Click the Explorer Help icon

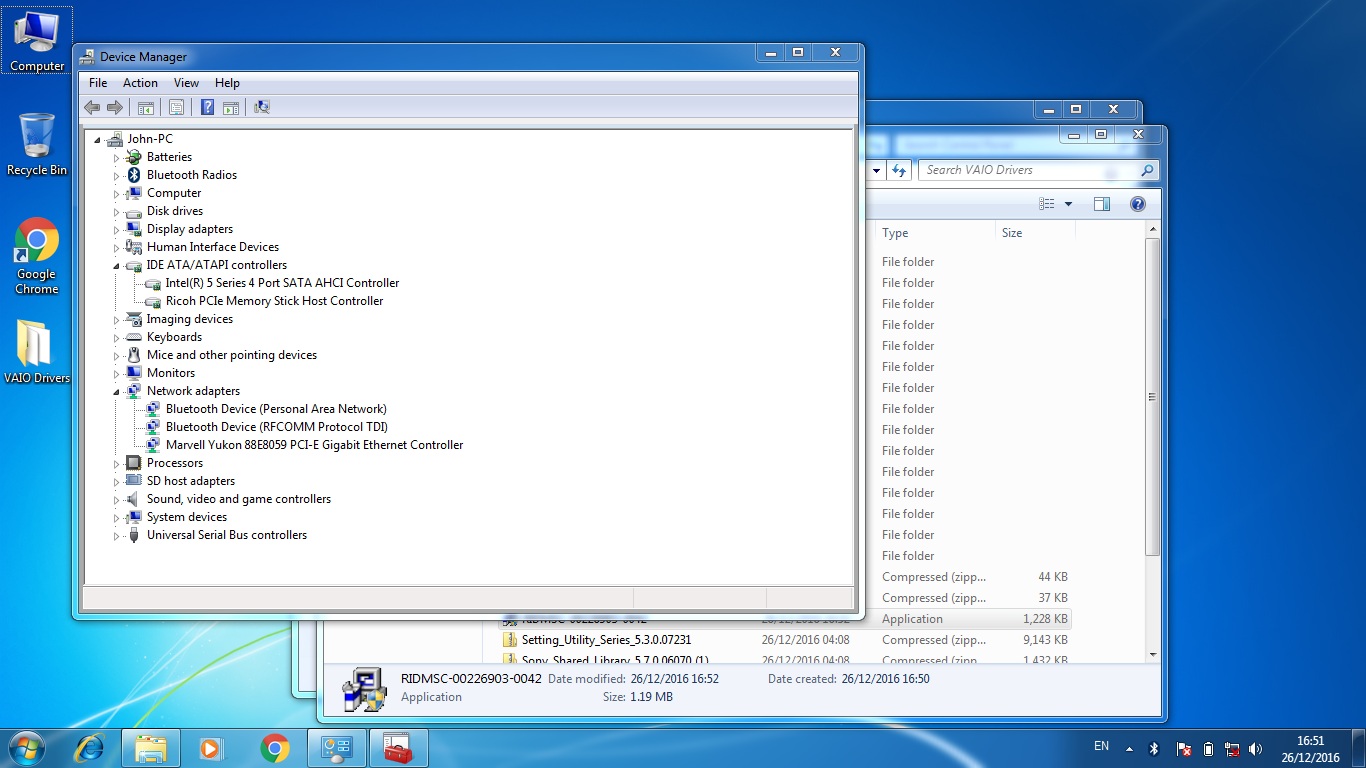click(x=1137, y=204)
